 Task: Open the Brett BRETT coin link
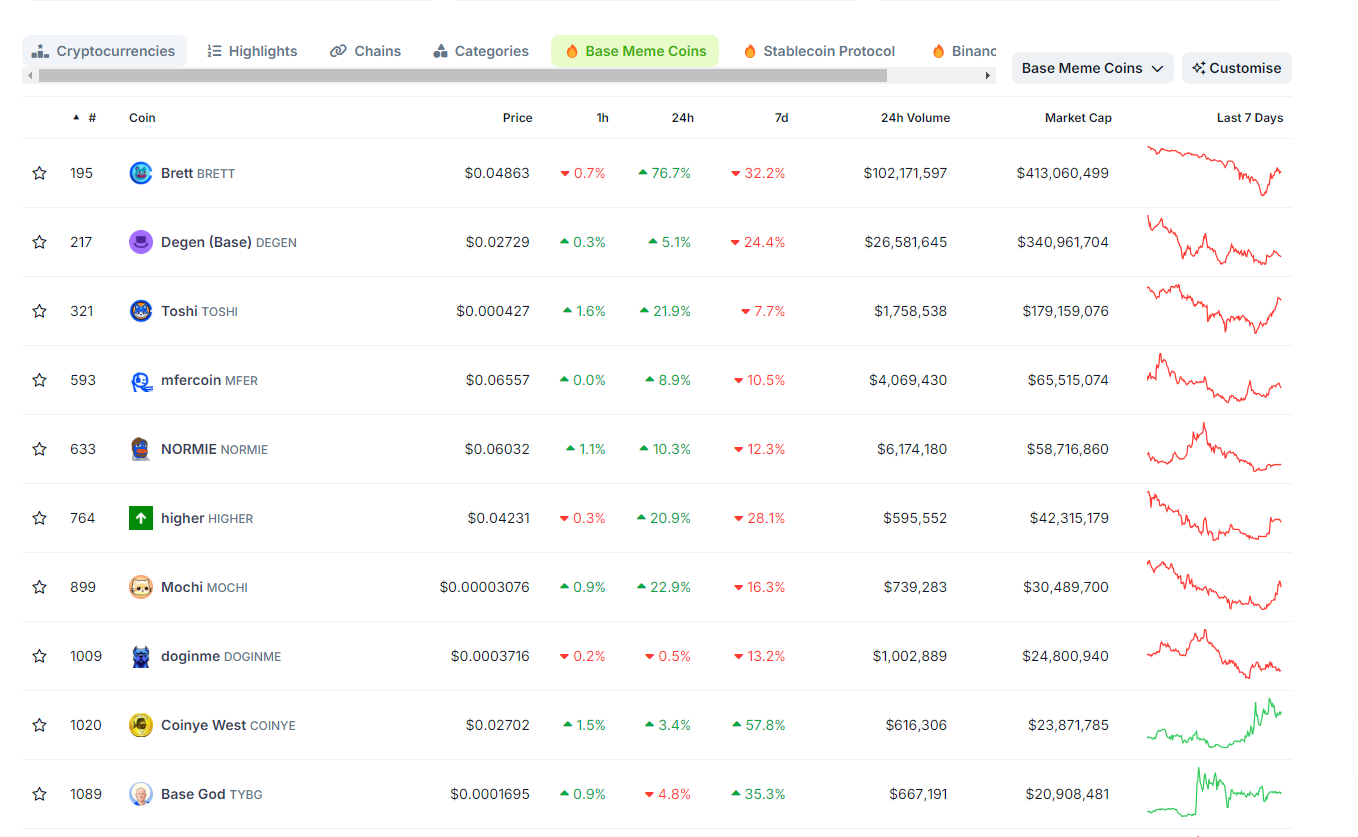(198, 173)
